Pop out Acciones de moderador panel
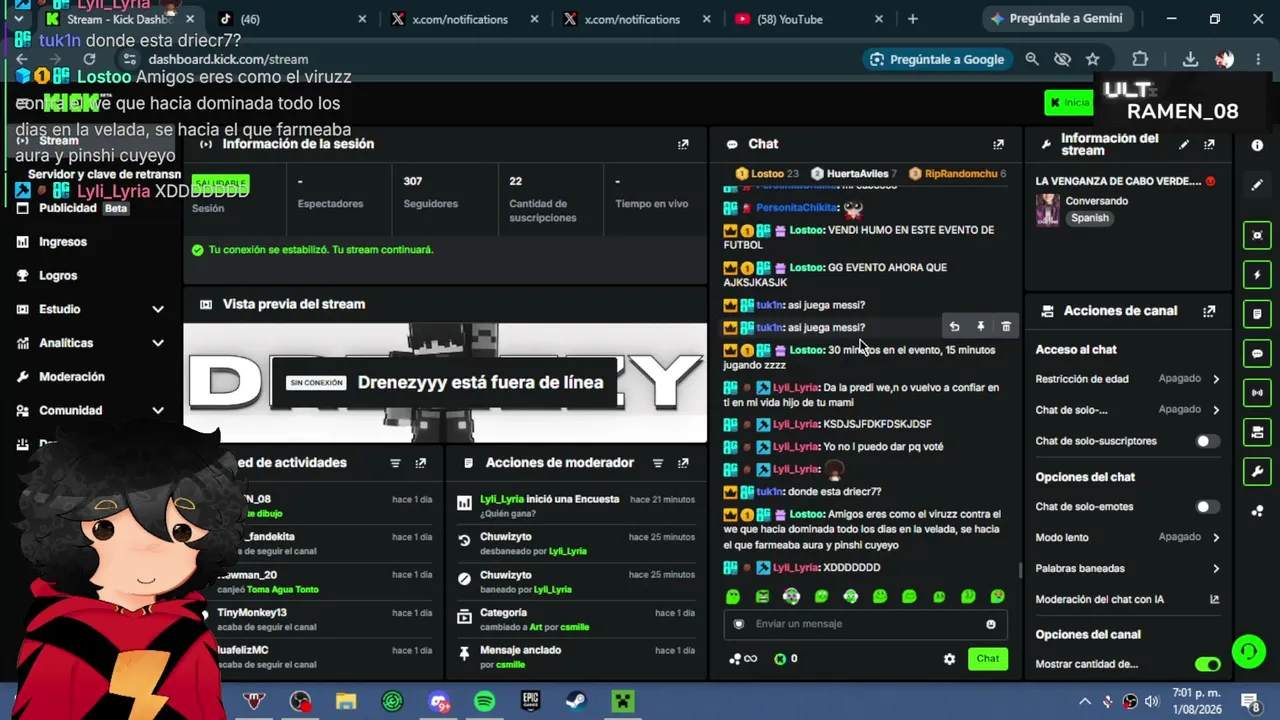Image resolution: width=1280 pixels, height=720 pixels. coord(683,463)
